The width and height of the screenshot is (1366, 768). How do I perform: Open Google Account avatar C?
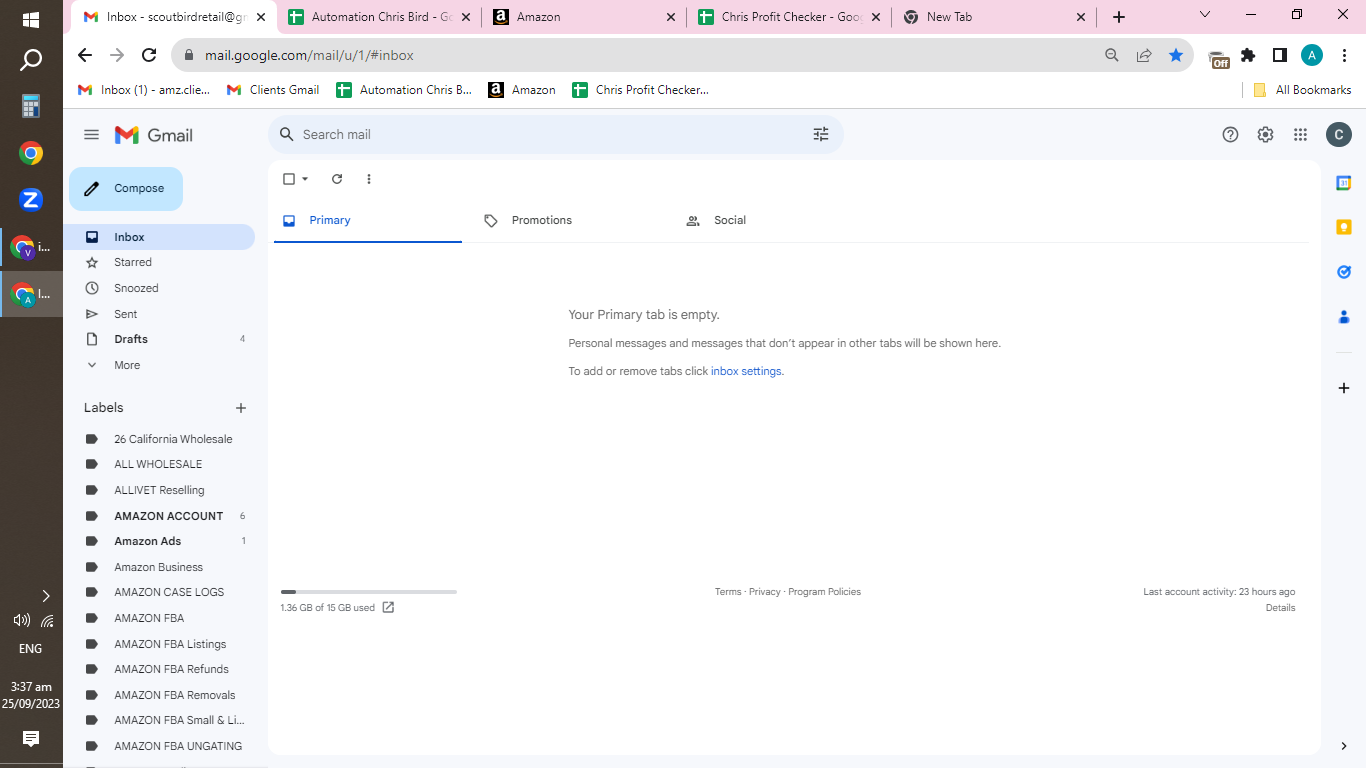coord(1339,135)
